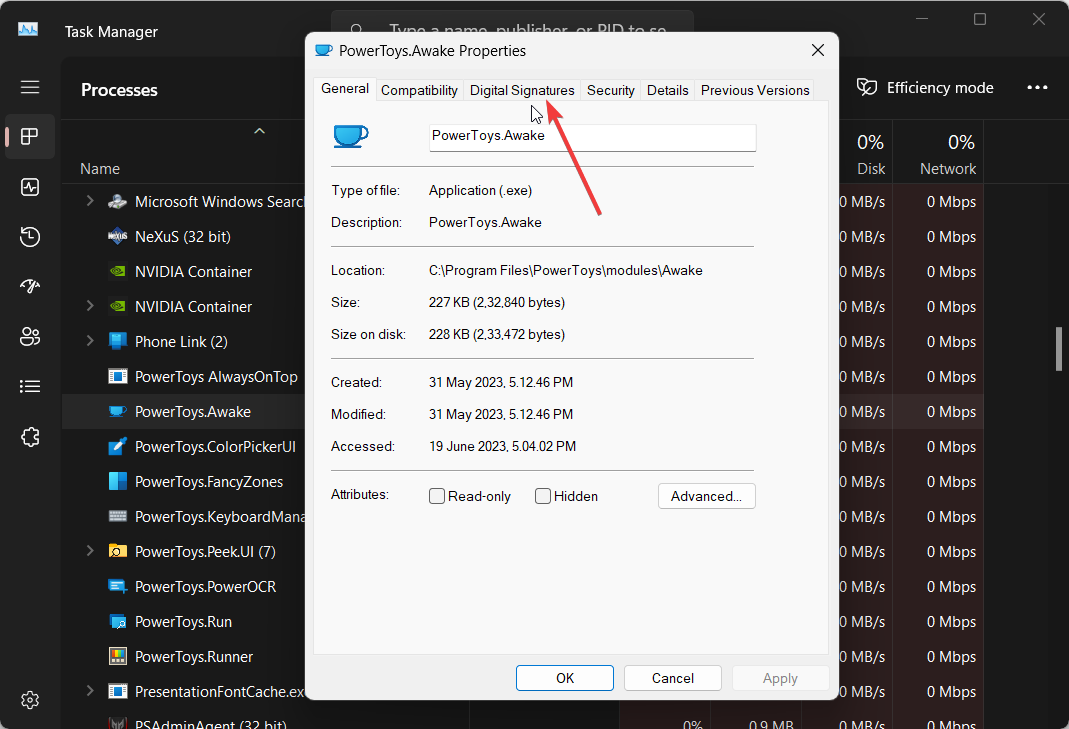Switch to the General tab
This screenshot has height=729, width=1069.
(345, 89)
